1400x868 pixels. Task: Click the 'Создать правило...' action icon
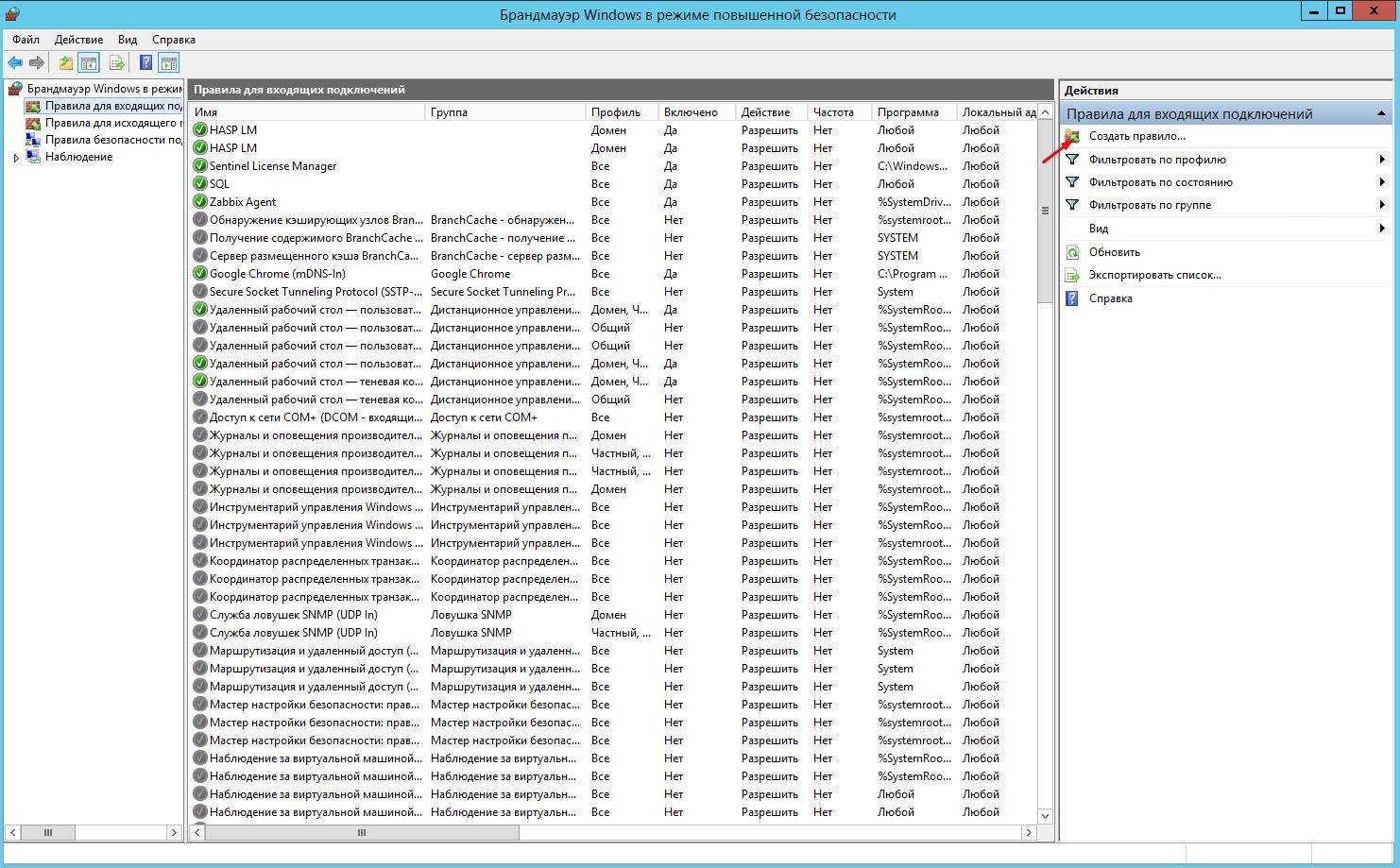[x=1072, y=136]
